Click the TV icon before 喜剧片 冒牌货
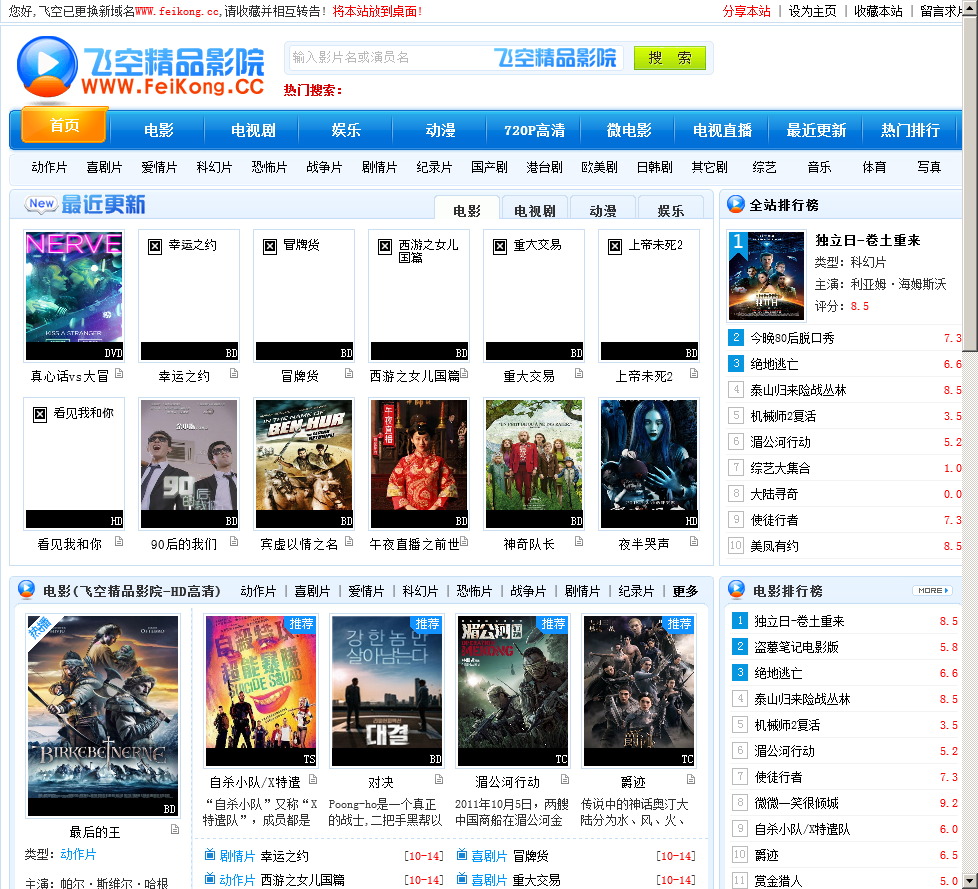Viewport: 978px width, 889px height. click(462, 854)
